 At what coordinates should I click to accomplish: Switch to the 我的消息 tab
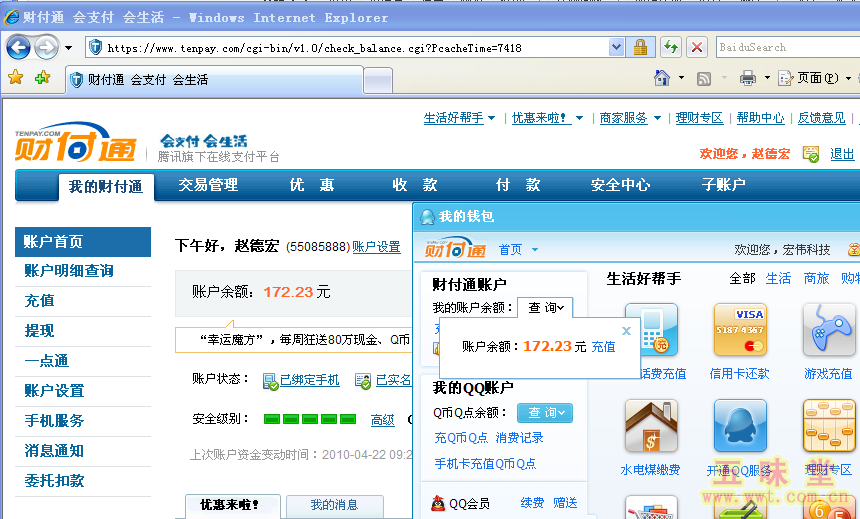(334, 505)
